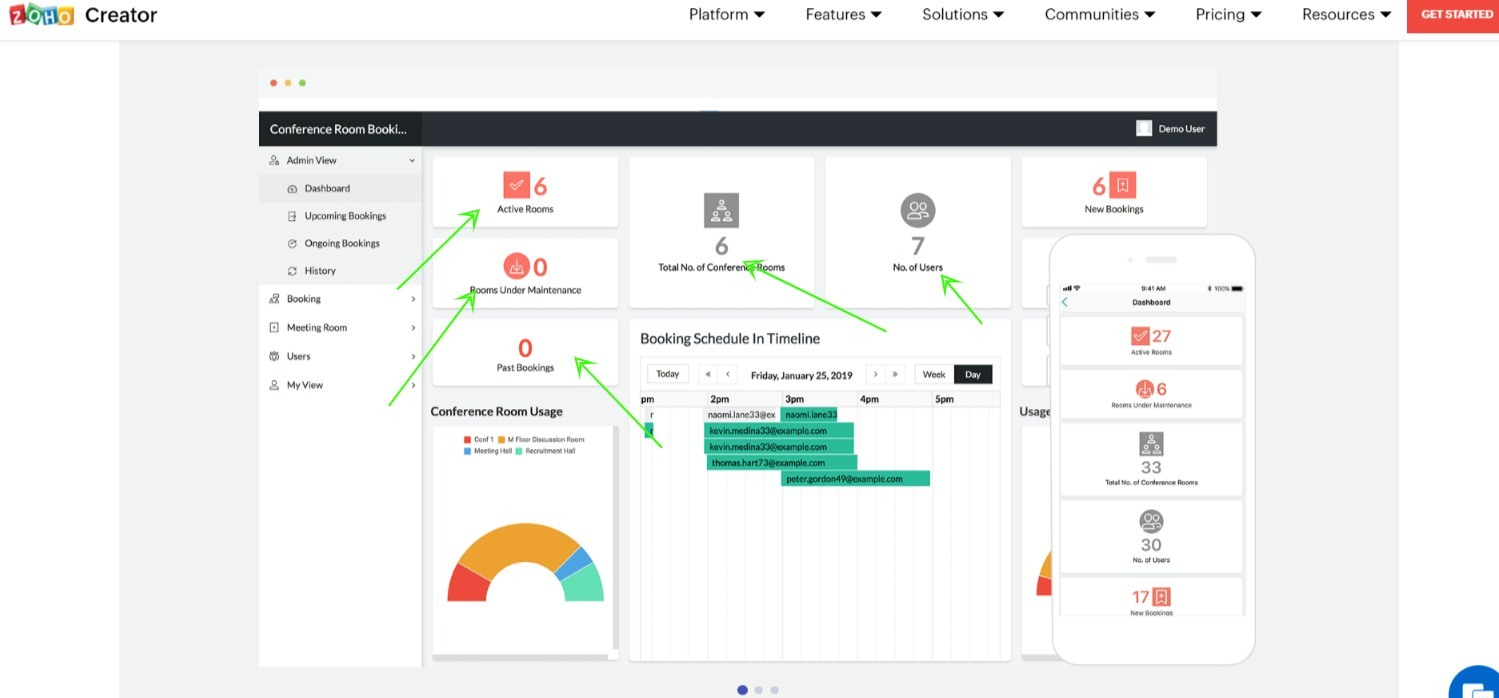The width and height of the screenshot is (1499, 698).
Task: Tap the back arrow on phone Dashboard
Action: coord(1065,302)
